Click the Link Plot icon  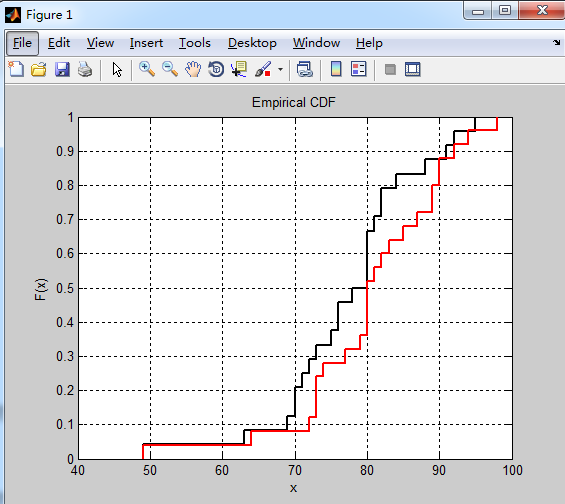point(305,69)
